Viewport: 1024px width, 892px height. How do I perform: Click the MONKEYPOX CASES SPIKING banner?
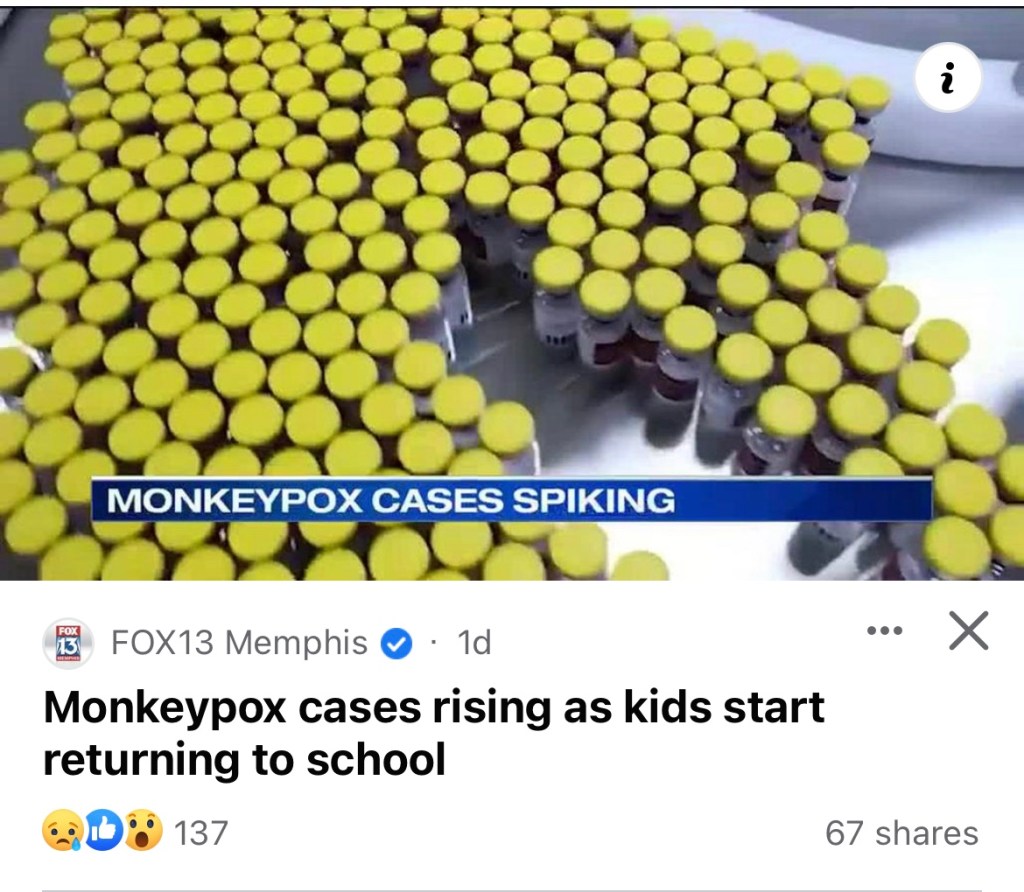click(511, 500)
